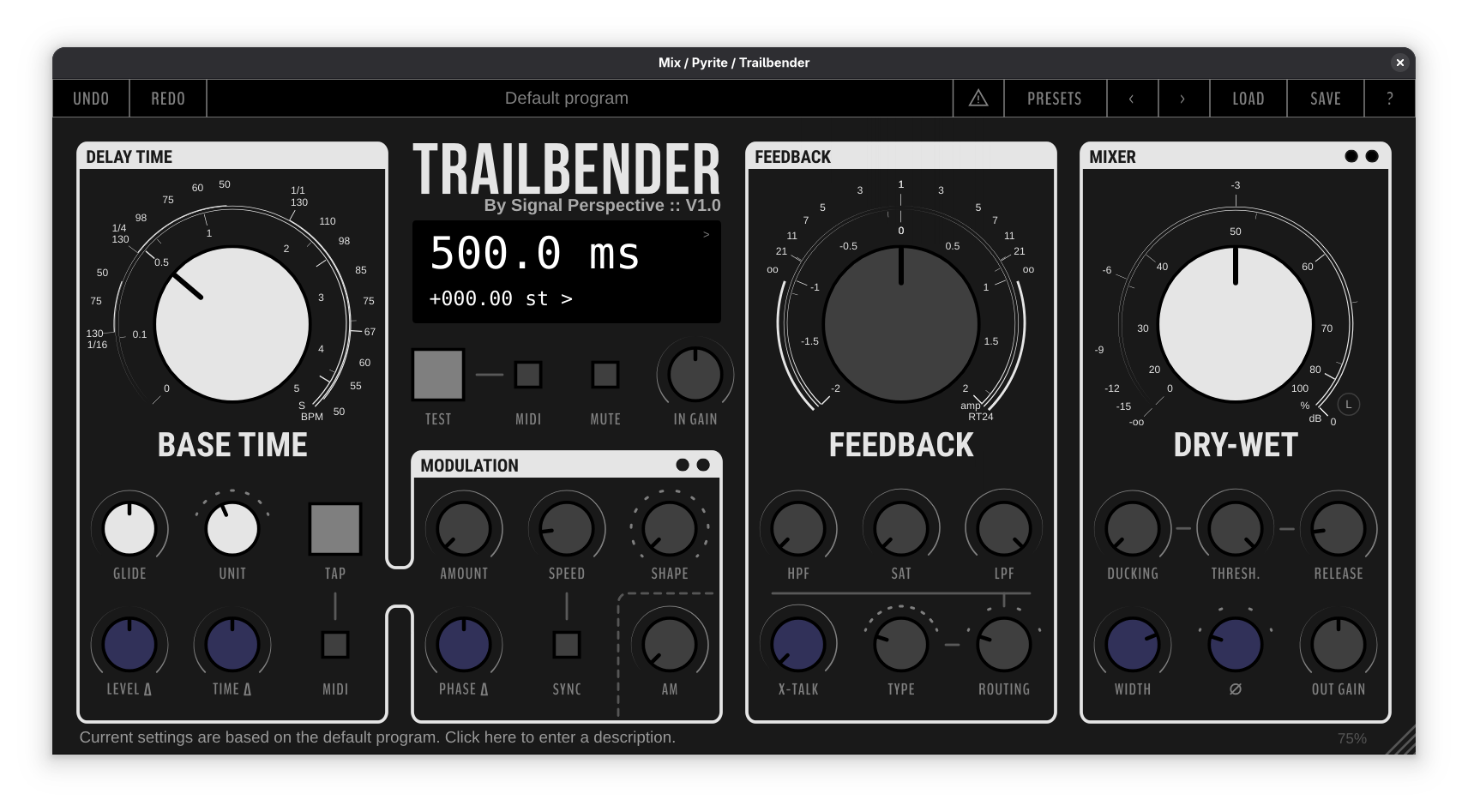This screenshot has height=812, width=1468.
Task: Click the description text to edit it
Action: pyautogui.click(x=377, y=737)
